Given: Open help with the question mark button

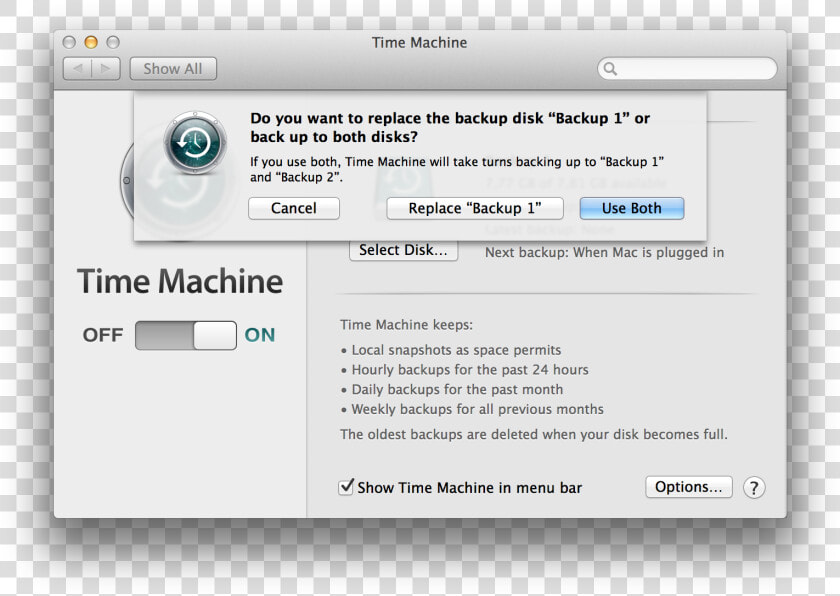Looking at the screenshot, I should (754, 487).
